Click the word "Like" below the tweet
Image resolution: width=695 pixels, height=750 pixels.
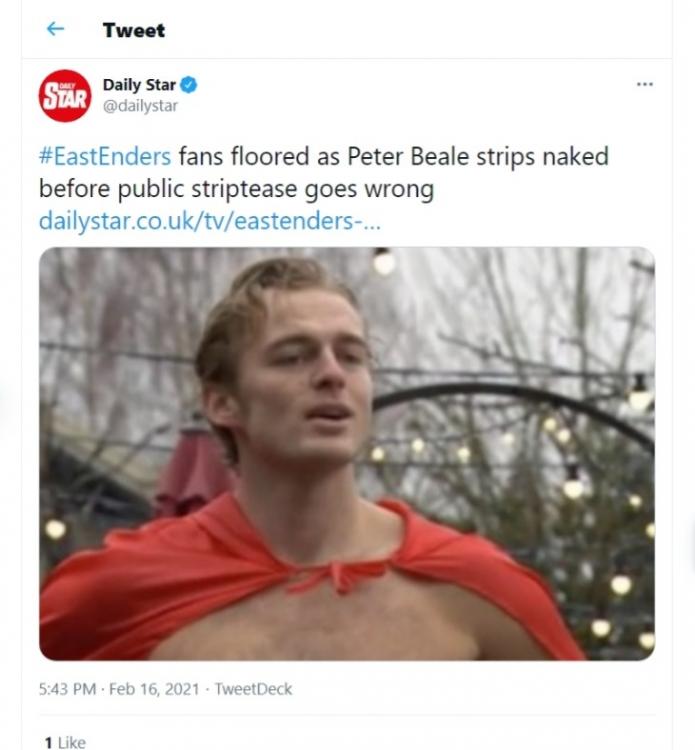click(70, 742)
